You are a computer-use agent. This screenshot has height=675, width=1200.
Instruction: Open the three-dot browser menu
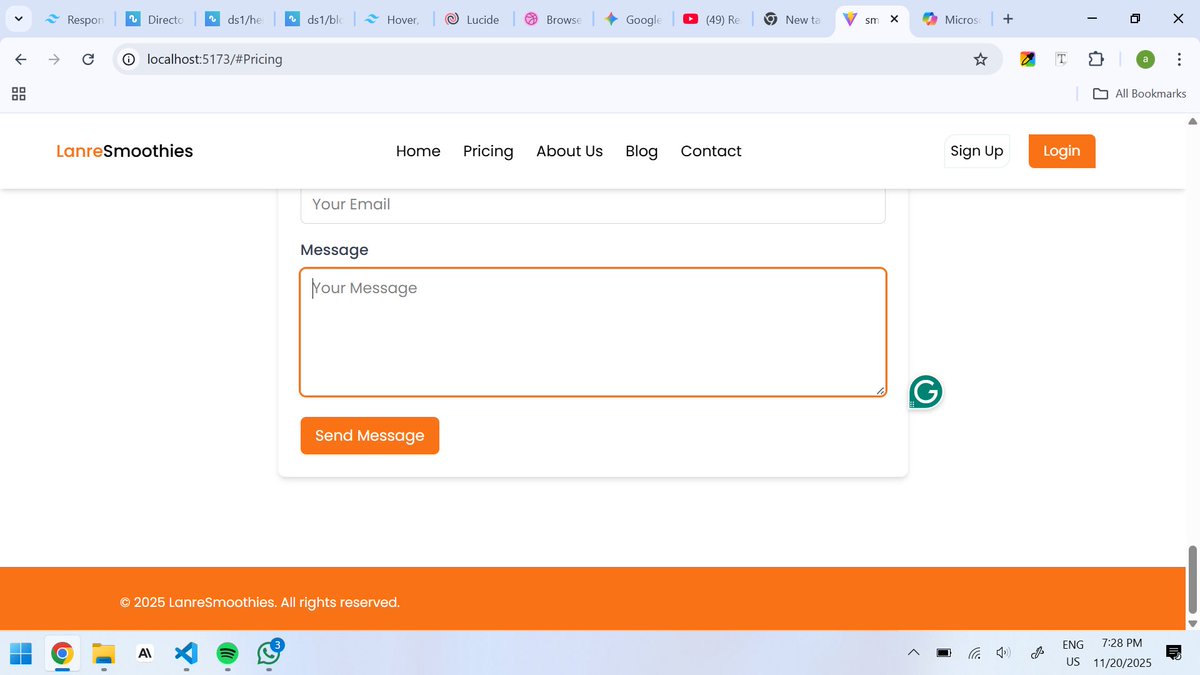[1180, 59]
